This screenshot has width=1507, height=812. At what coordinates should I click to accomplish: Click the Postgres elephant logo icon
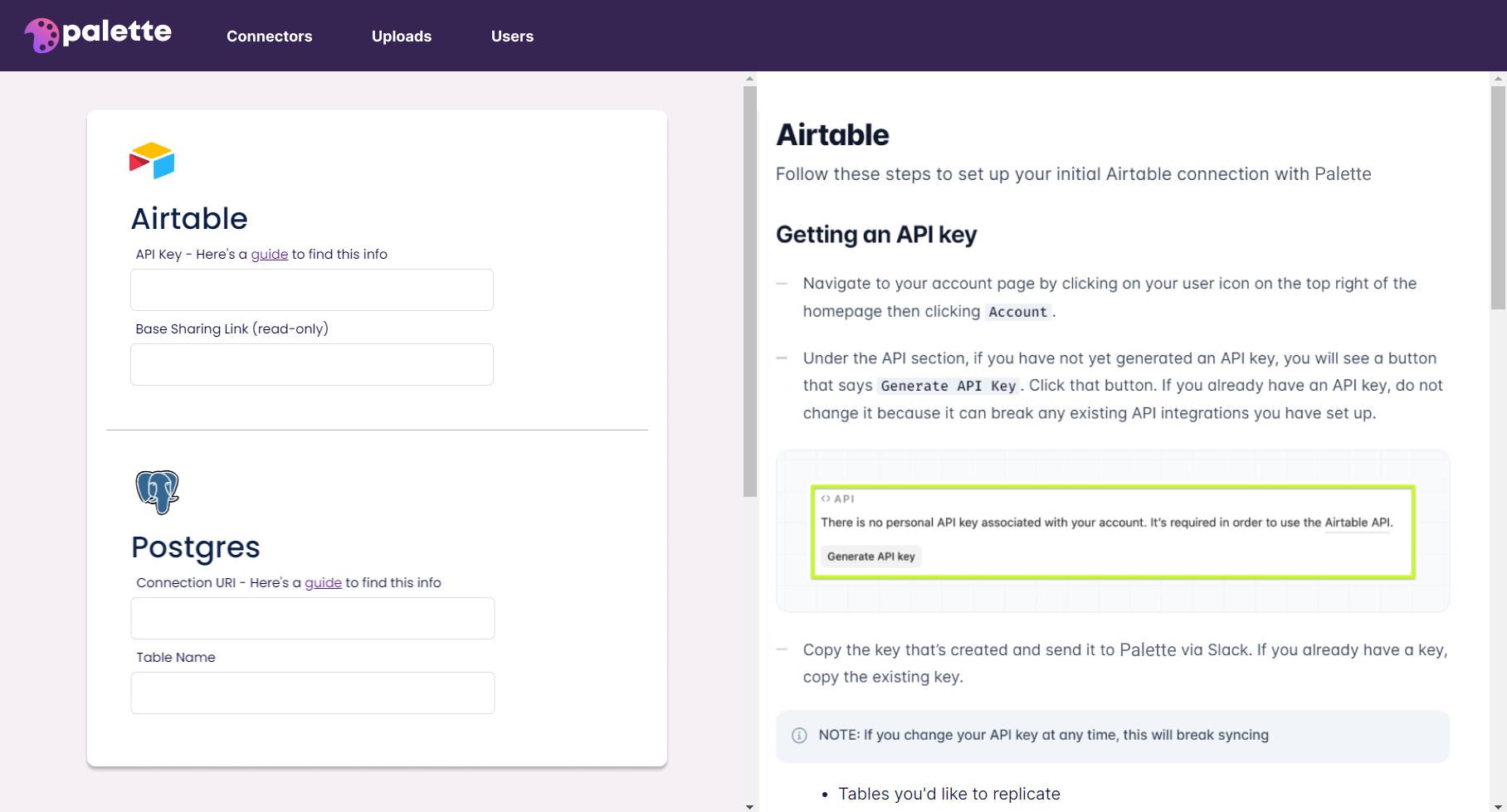[157, 492]
